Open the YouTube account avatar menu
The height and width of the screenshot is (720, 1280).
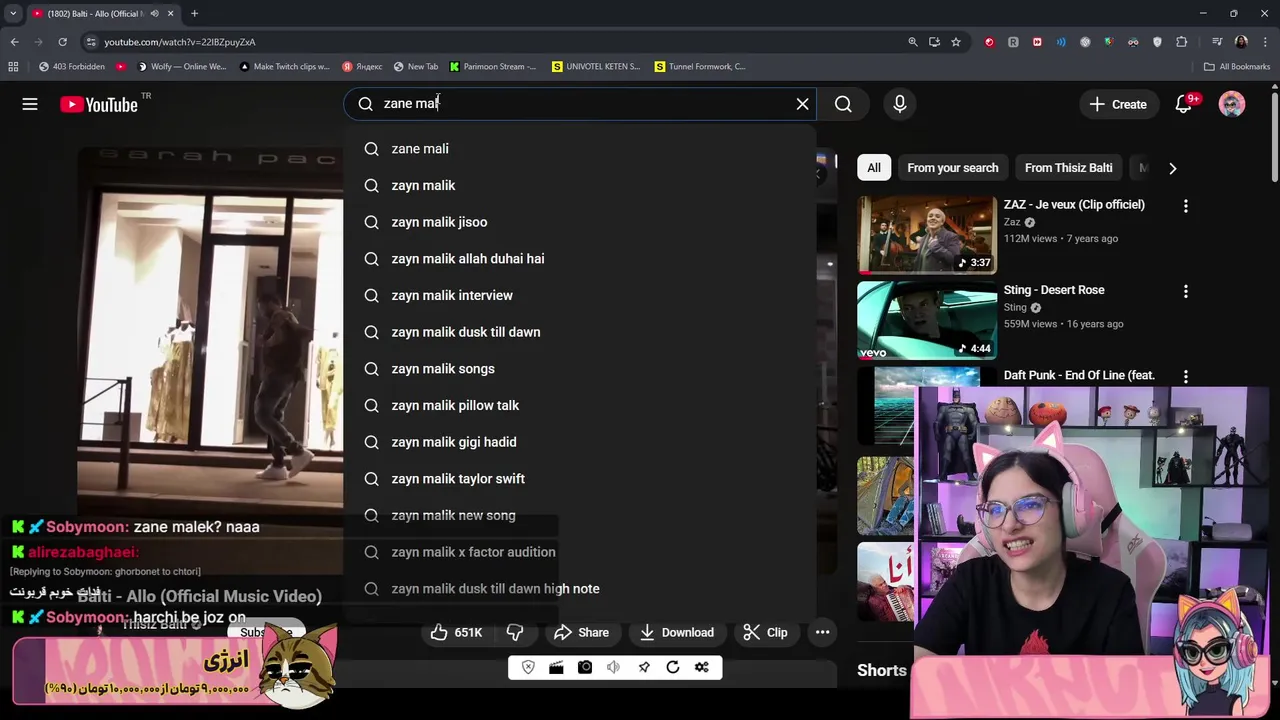1232,104
